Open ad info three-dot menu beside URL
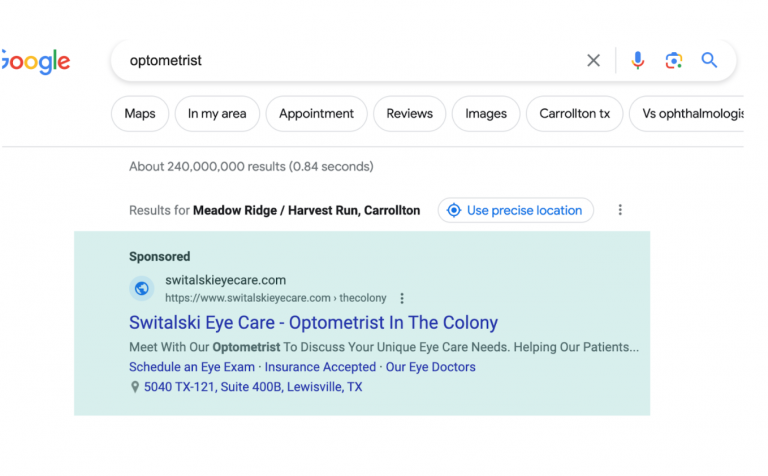The height and width of the screenshot is (476, 768). pos(402,298)
